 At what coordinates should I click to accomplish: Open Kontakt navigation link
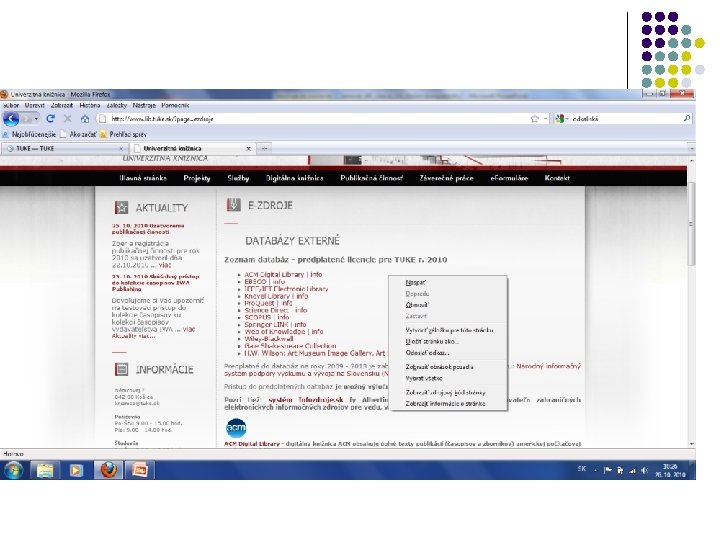coord(557,178)
